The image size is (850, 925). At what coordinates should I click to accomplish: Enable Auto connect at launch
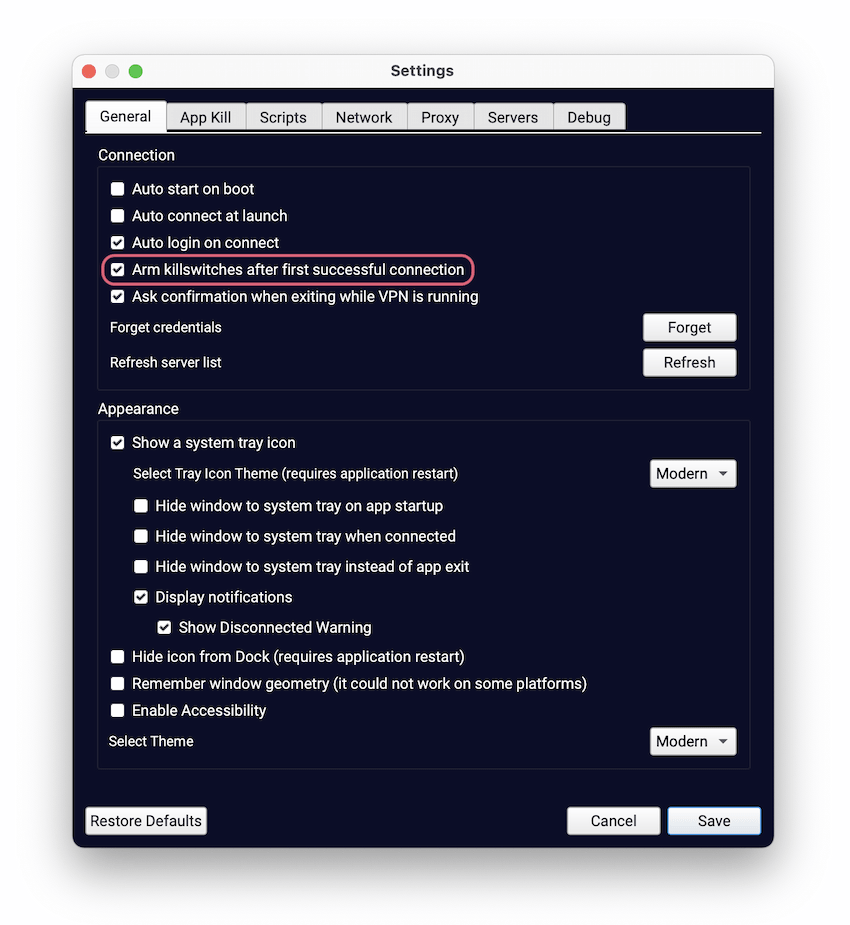pos(117,215)
